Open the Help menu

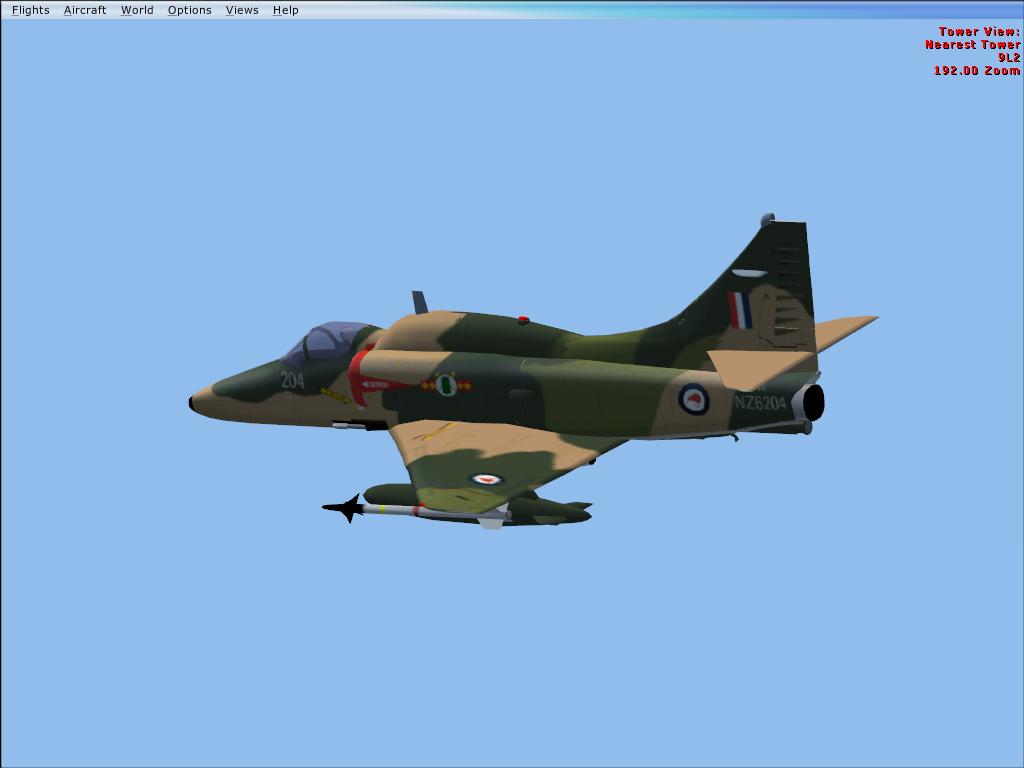click(x=285, y=10)
